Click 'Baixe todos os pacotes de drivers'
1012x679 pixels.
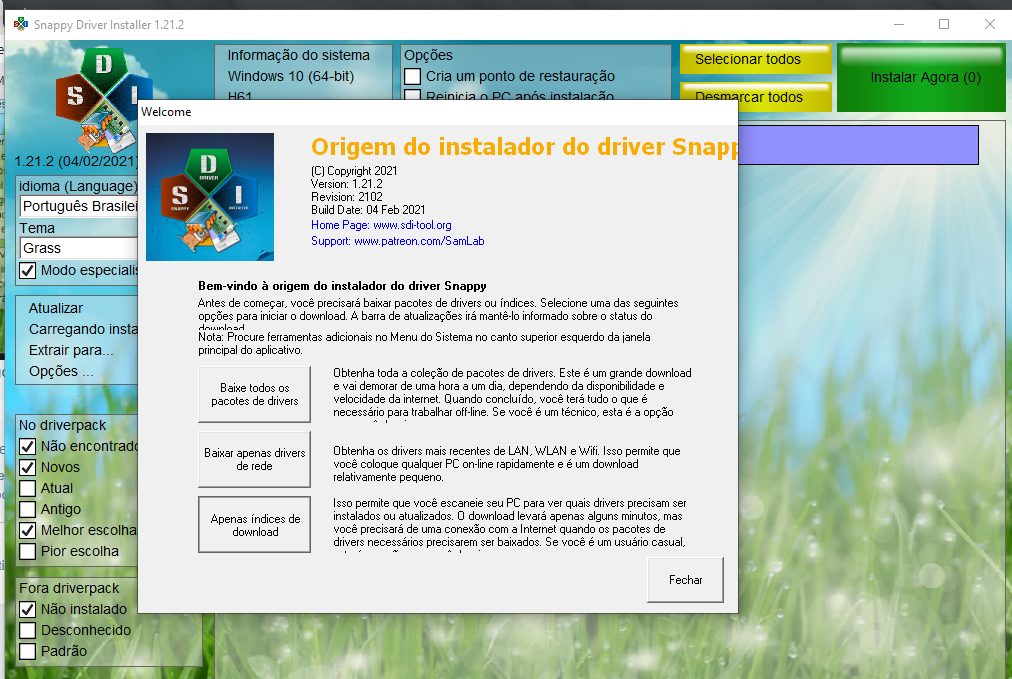pyautogui.click(x=254, y=394)
